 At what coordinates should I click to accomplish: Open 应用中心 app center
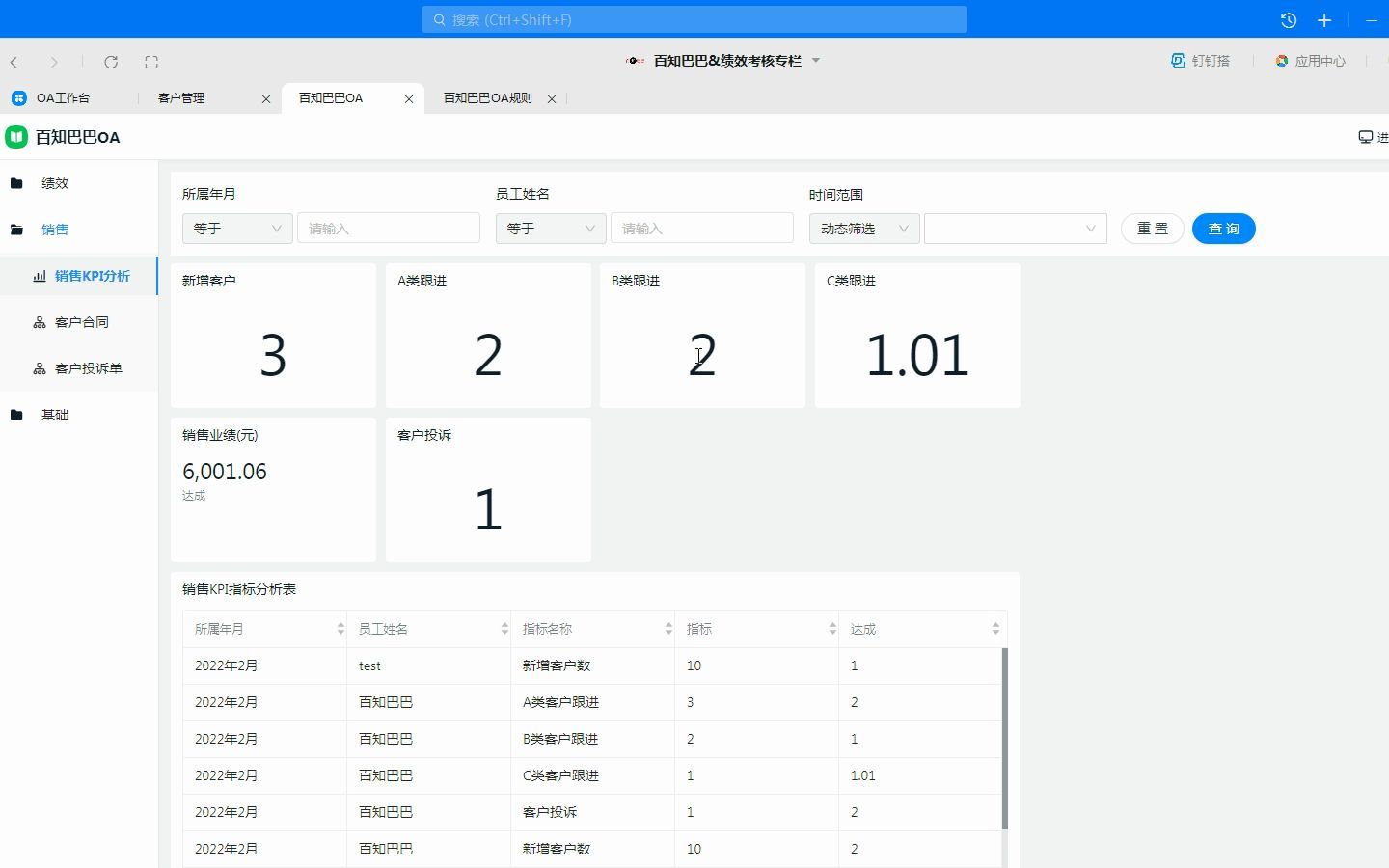point(1311,61)
